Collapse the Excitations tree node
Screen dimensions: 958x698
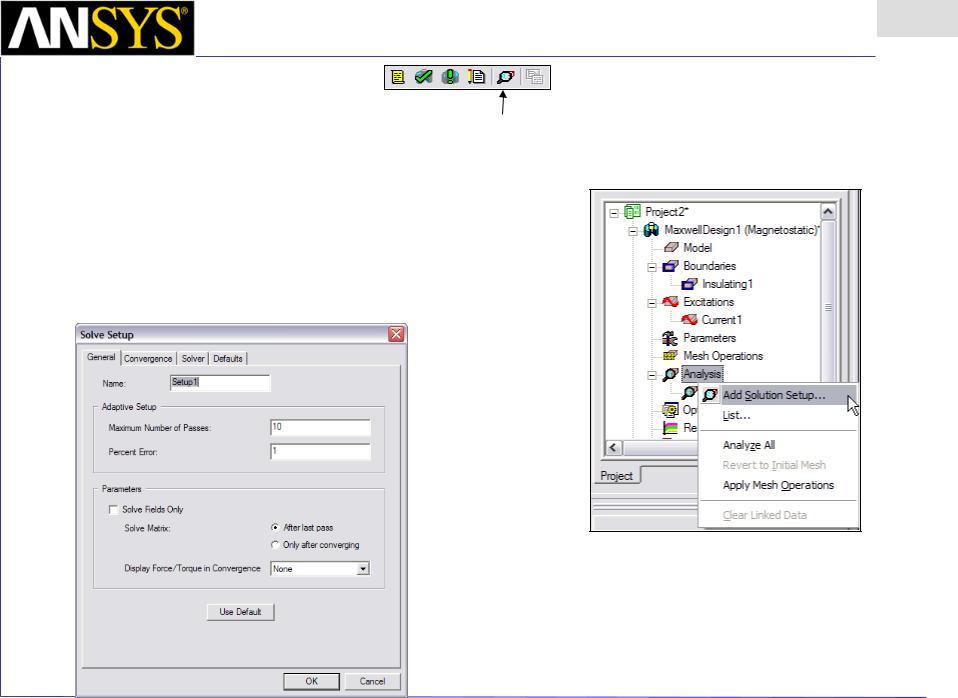(x=652, y=303)
